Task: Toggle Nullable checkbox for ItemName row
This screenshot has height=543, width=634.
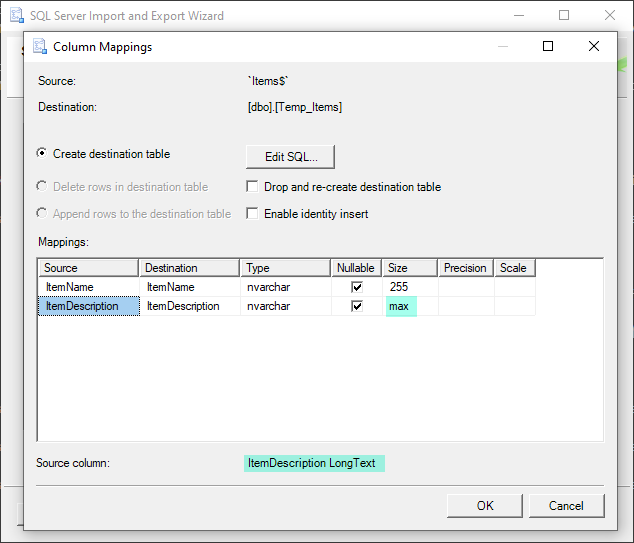Action: point(357,287)
